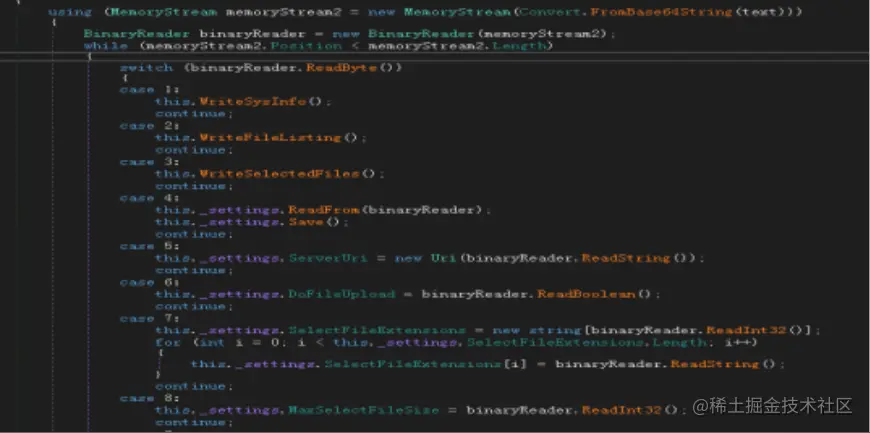The height and width of the screenshot is (433, 870).
Task: Click ReadInt32 on the MaxSelectFileSize line
Action: coord(621,410)
